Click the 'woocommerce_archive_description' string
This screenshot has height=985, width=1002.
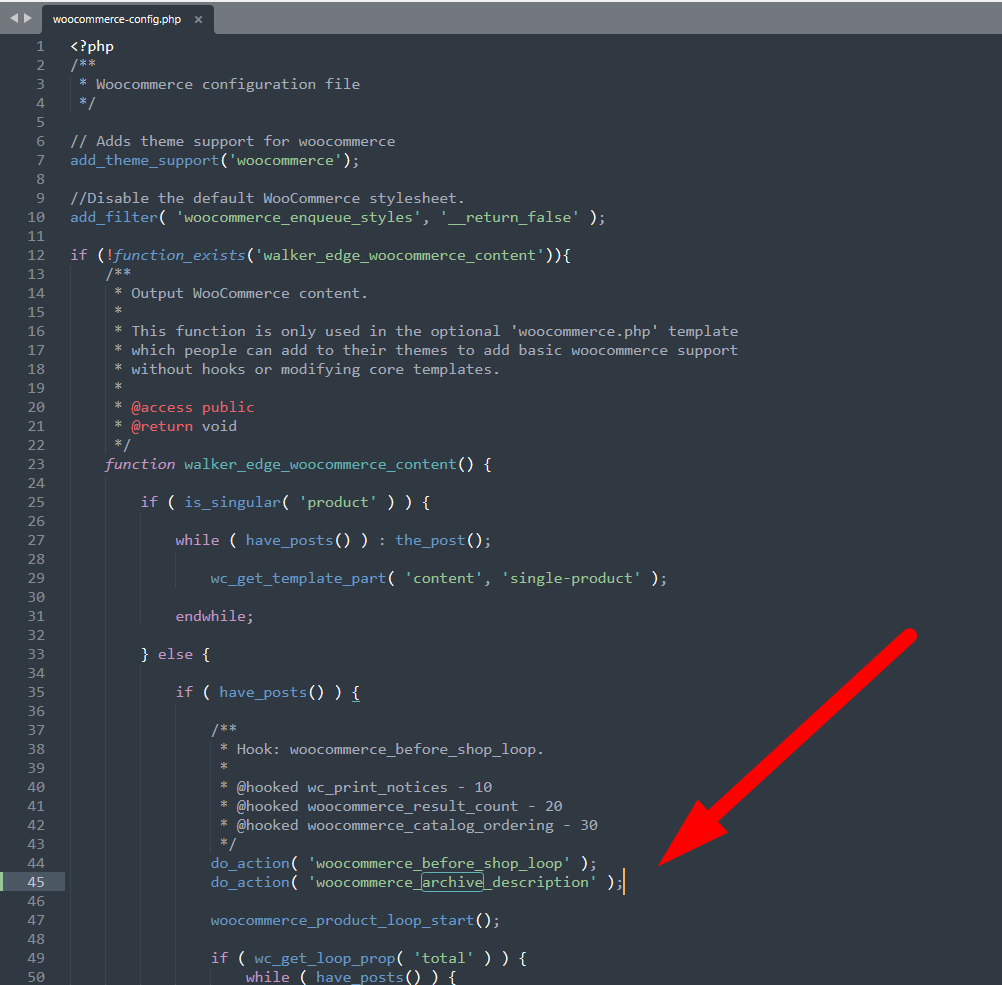[452, 883]
